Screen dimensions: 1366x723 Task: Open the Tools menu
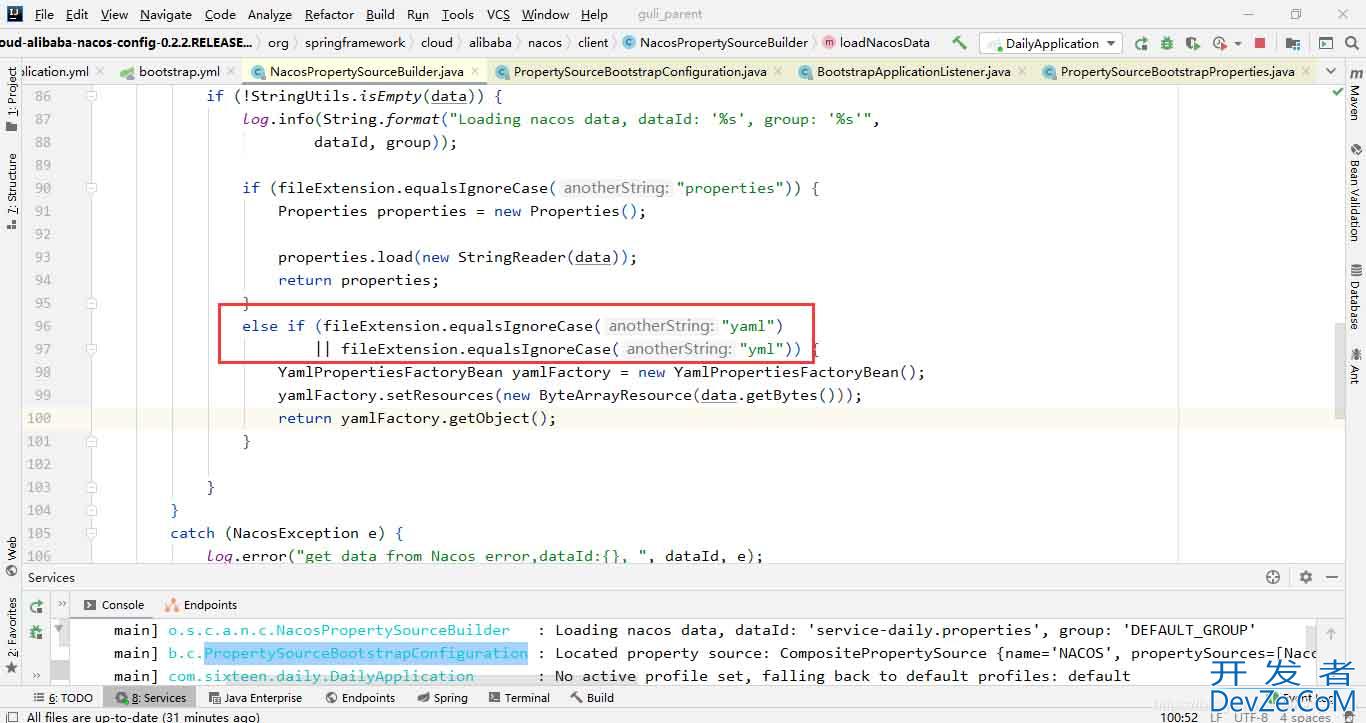point(458,14)
